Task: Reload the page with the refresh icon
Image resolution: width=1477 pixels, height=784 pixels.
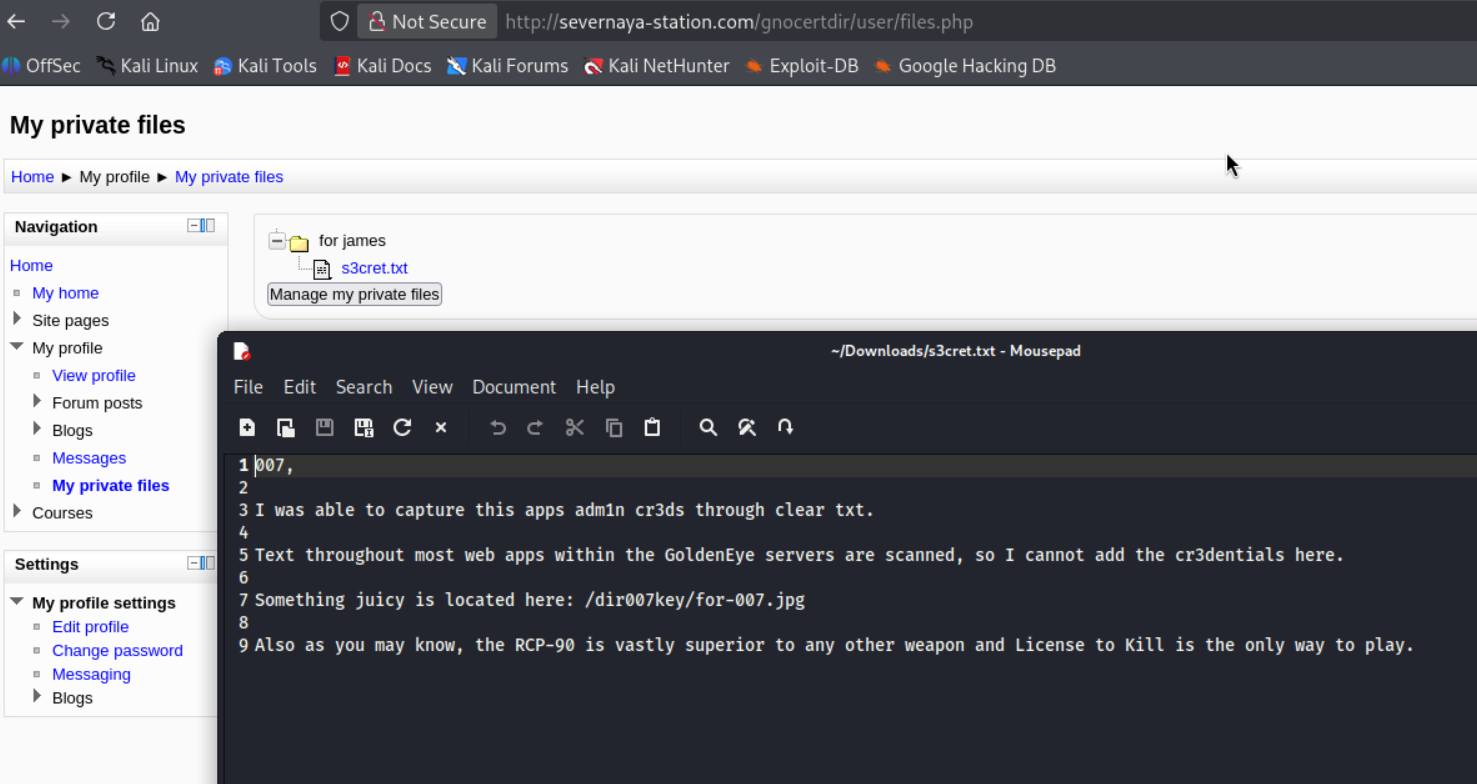Action: pyautogui.click(x=106, y=21)
